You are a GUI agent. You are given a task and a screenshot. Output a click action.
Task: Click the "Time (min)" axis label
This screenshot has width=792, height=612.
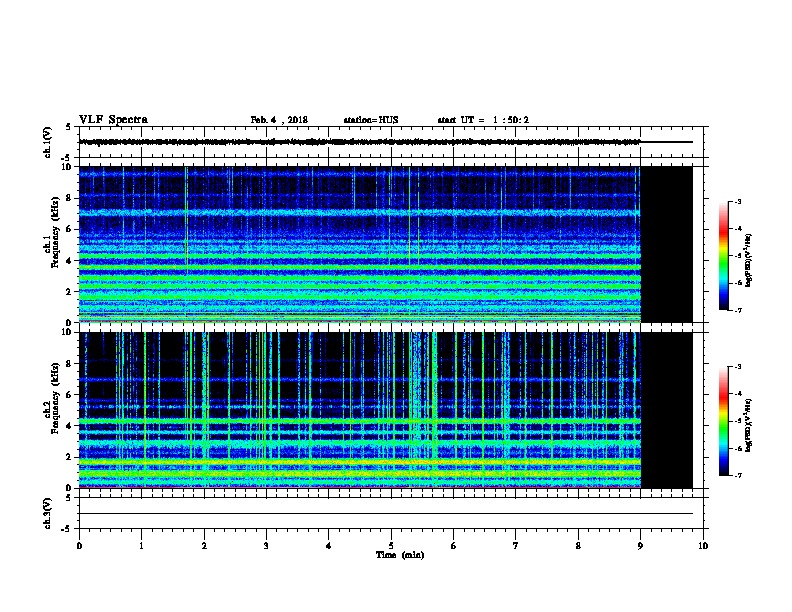pyautogui.click(x=400, y=555)
